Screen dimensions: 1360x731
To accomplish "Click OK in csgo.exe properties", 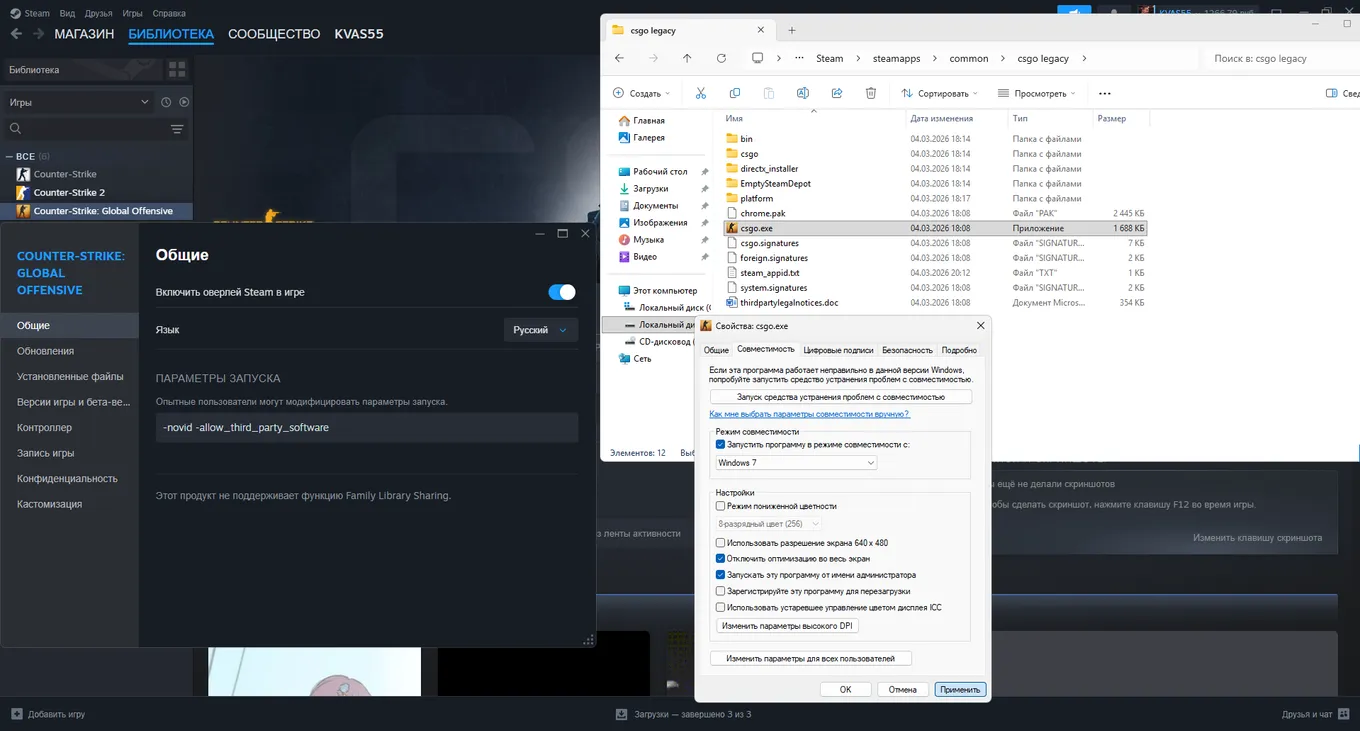I will [x=846, y=689].
